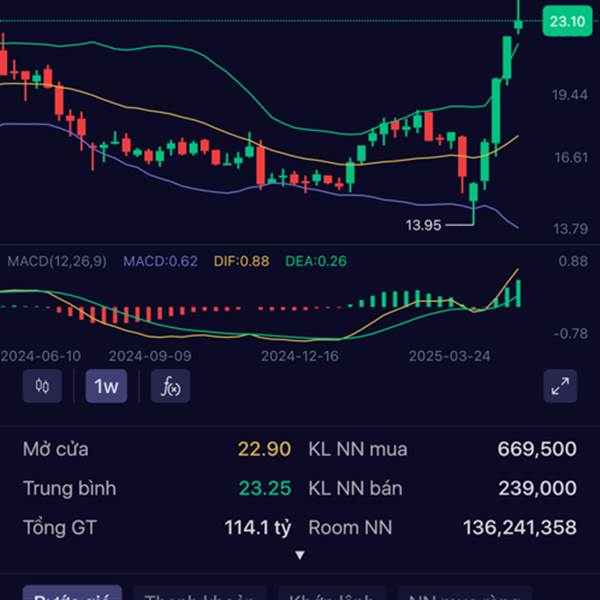Change the 1w timeframe setting
Viewport: 600px width, 600px height.
(106, 386)
